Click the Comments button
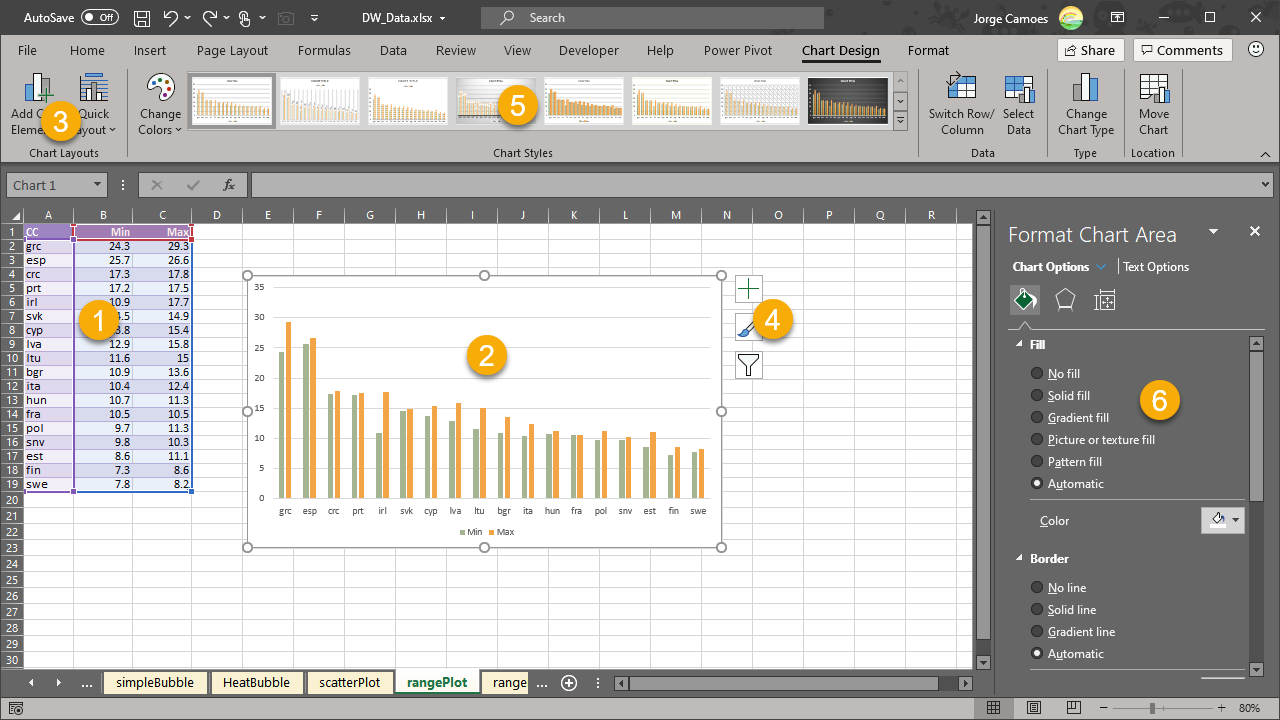 pyautogui.click(x=1181, y=50)
